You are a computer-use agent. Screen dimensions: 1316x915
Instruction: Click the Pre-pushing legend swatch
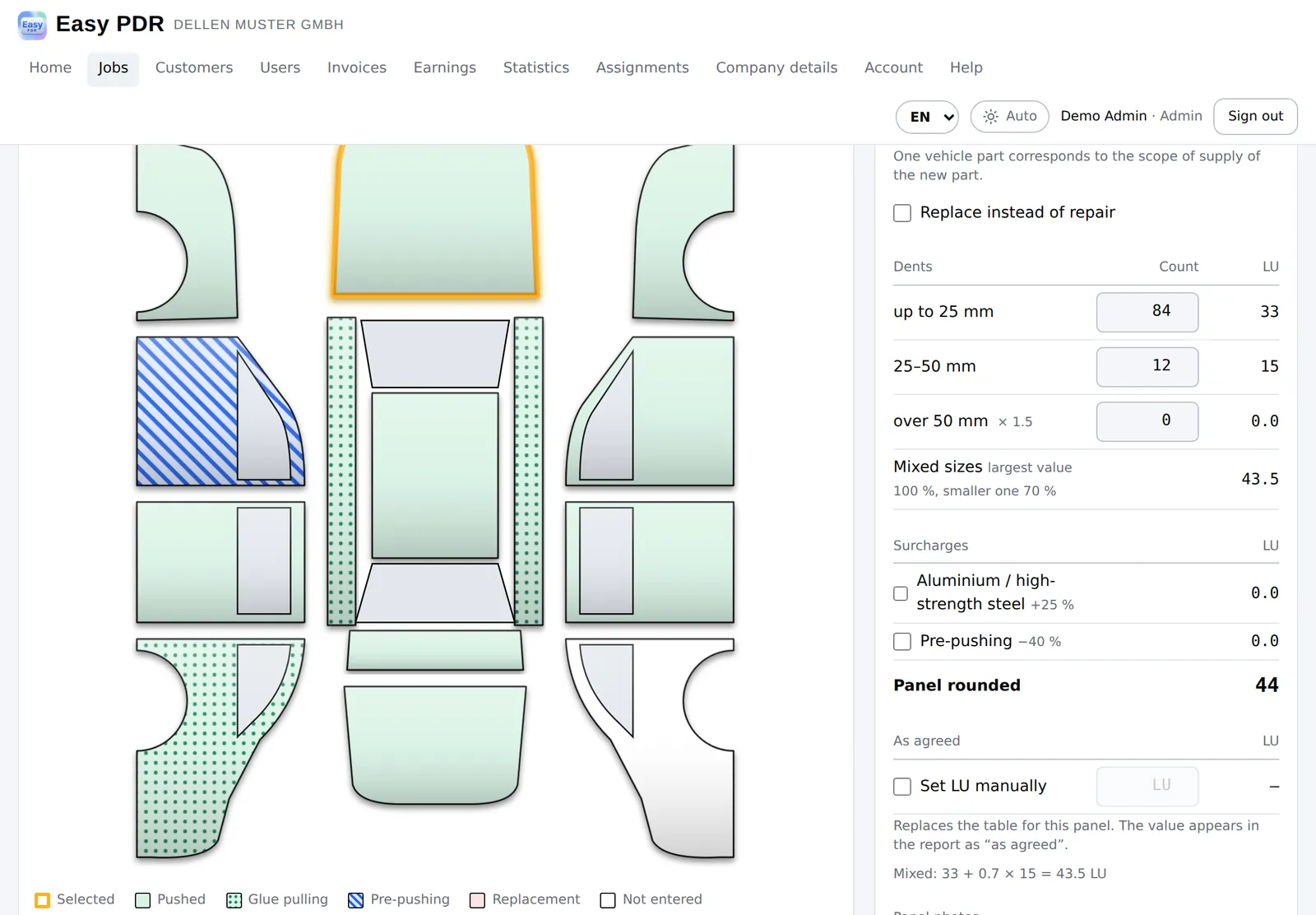tap(356, 900)
